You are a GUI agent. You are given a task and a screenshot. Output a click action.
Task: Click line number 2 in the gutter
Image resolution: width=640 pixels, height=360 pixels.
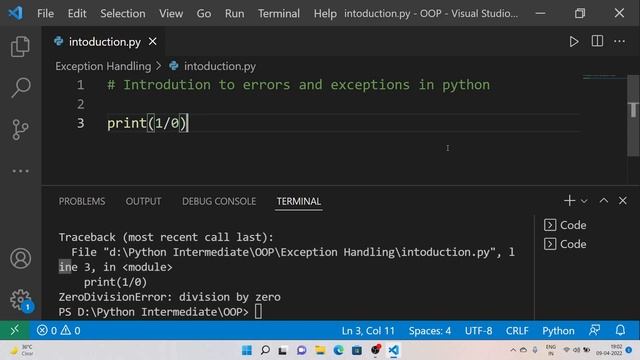[80, 104]
